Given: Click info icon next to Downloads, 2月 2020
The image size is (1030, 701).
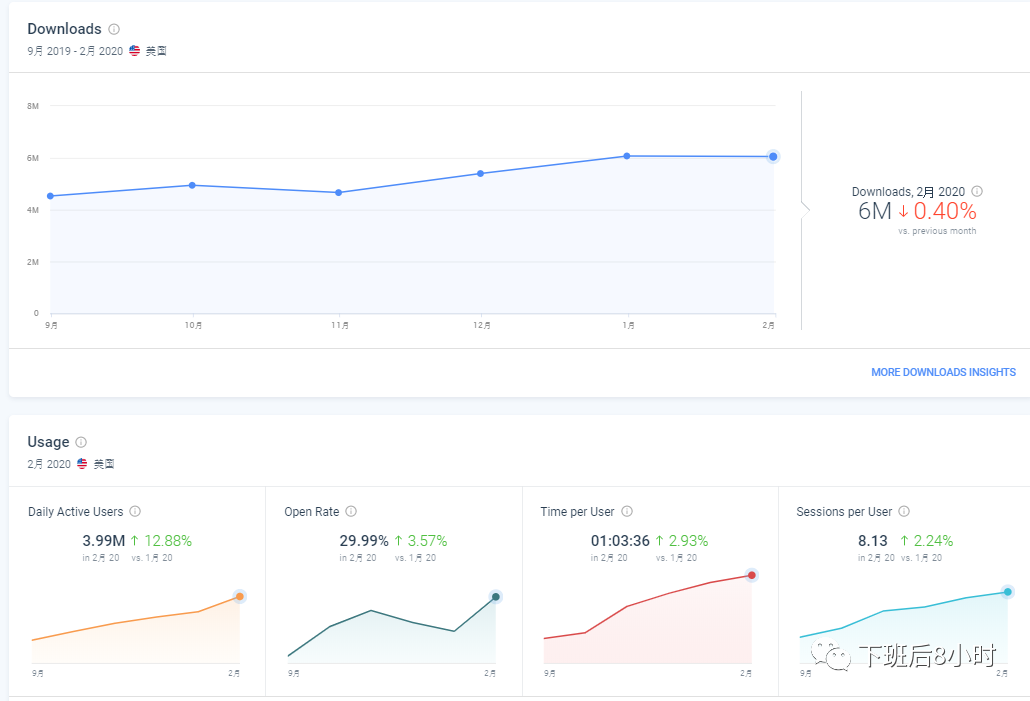Looking at the screenshot, I should 977,191.
